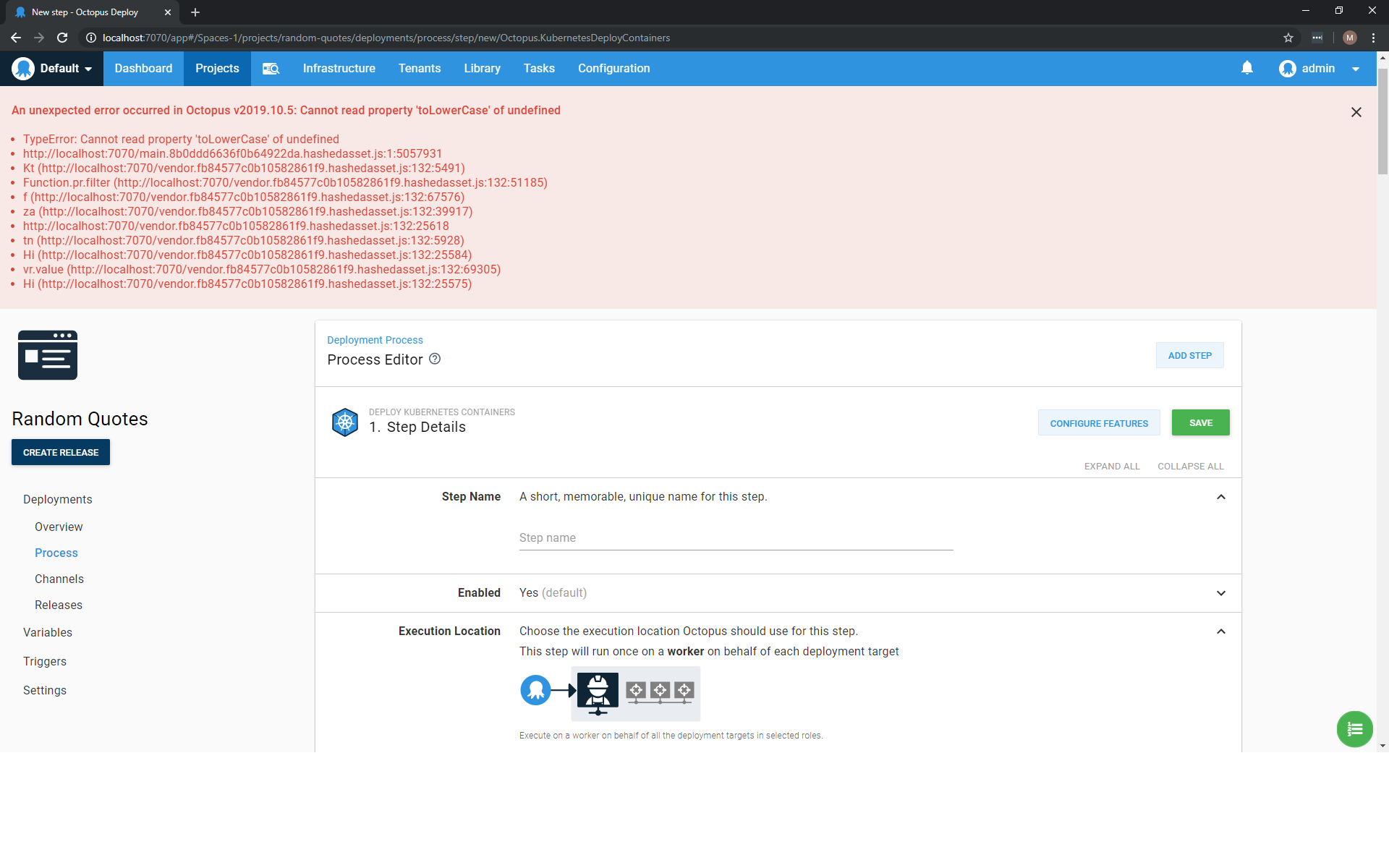Dismiss the error banner with the X
Image resolution: width=1389 pixels, height=868 pixels.
click(x=1356, y=112)
